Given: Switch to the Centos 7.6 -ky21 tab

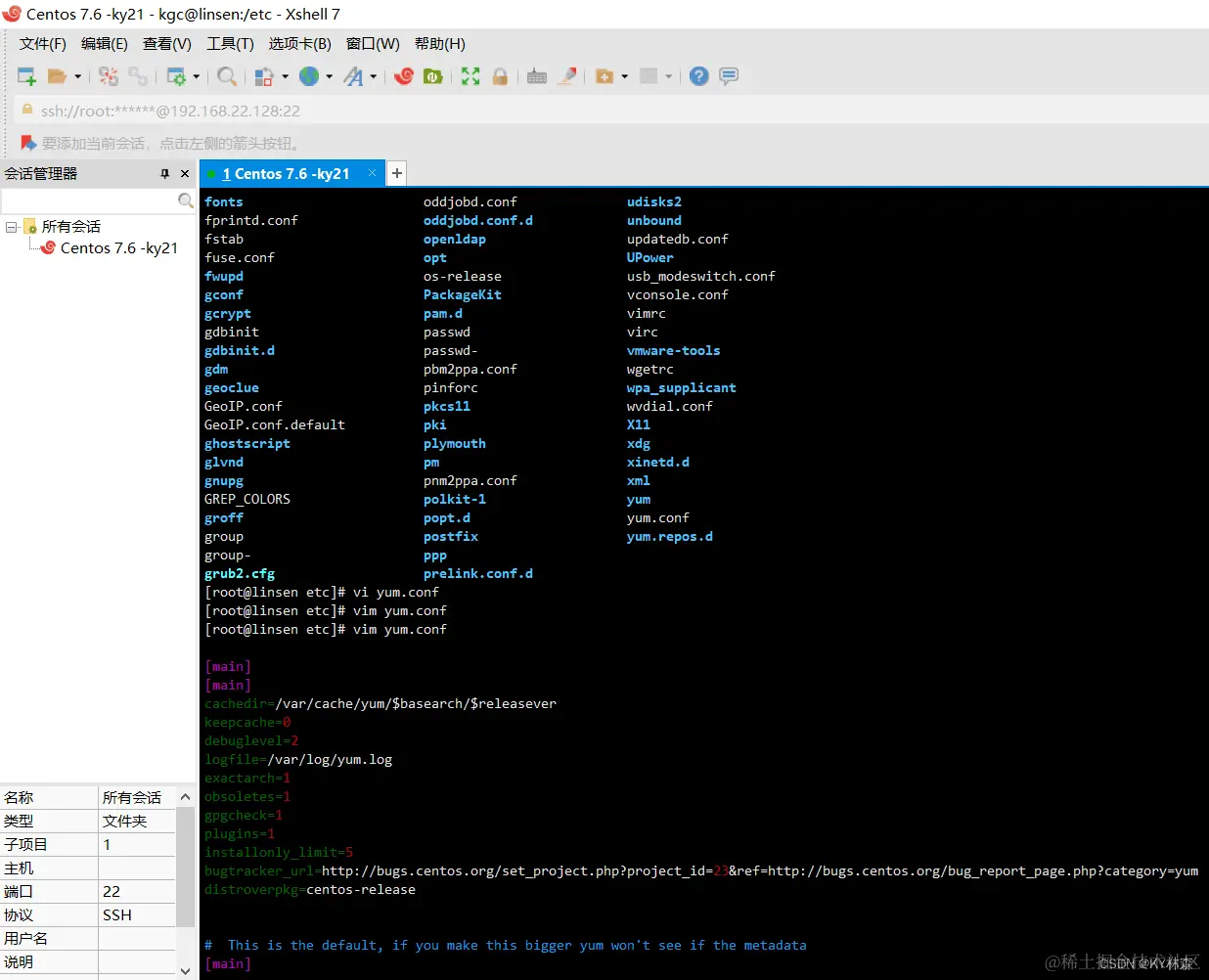Looking at the screenshot, I should coord(286,173).
